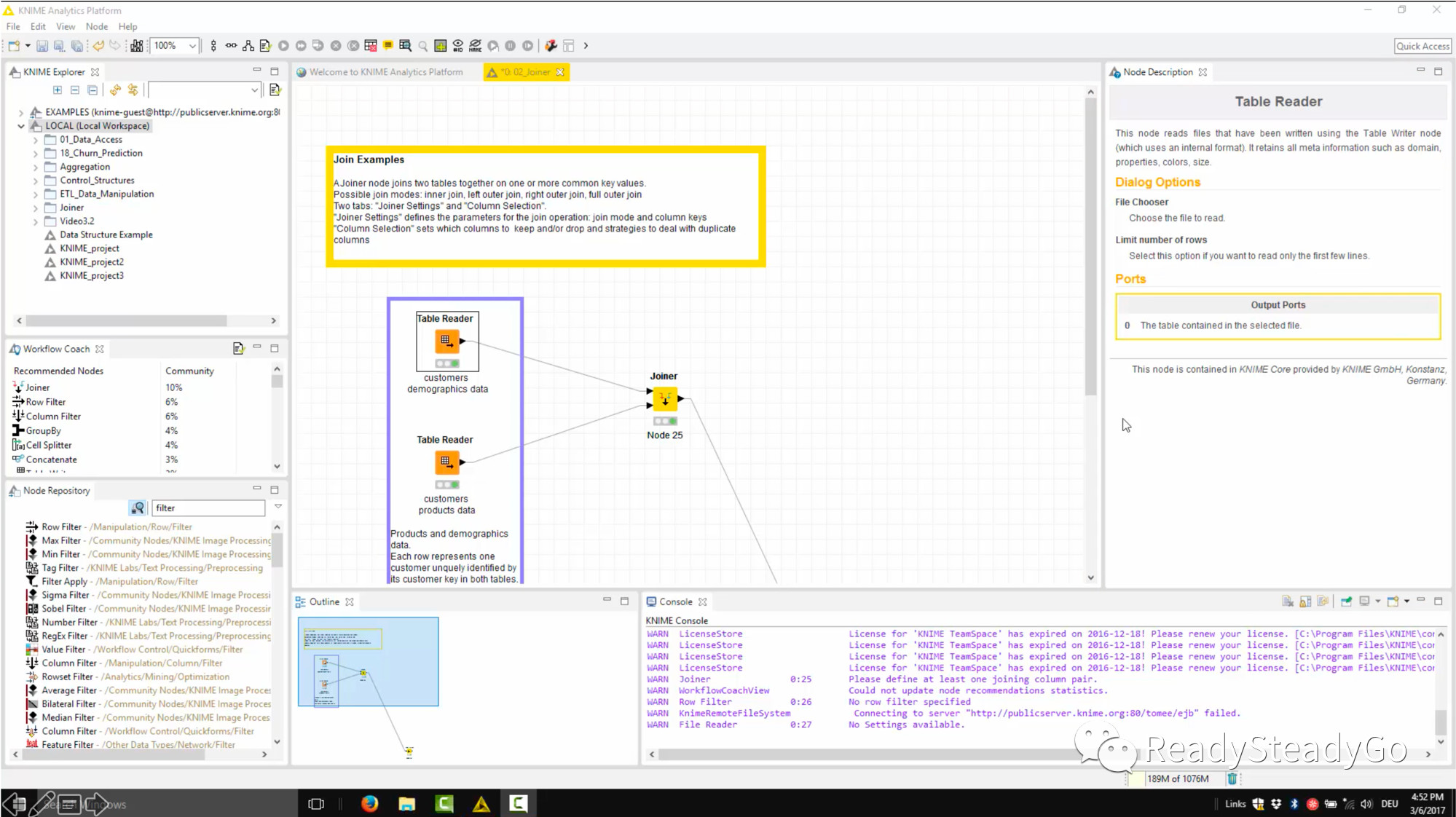
Task: Click the open output table view icon
Action: (x=406, y=46)
